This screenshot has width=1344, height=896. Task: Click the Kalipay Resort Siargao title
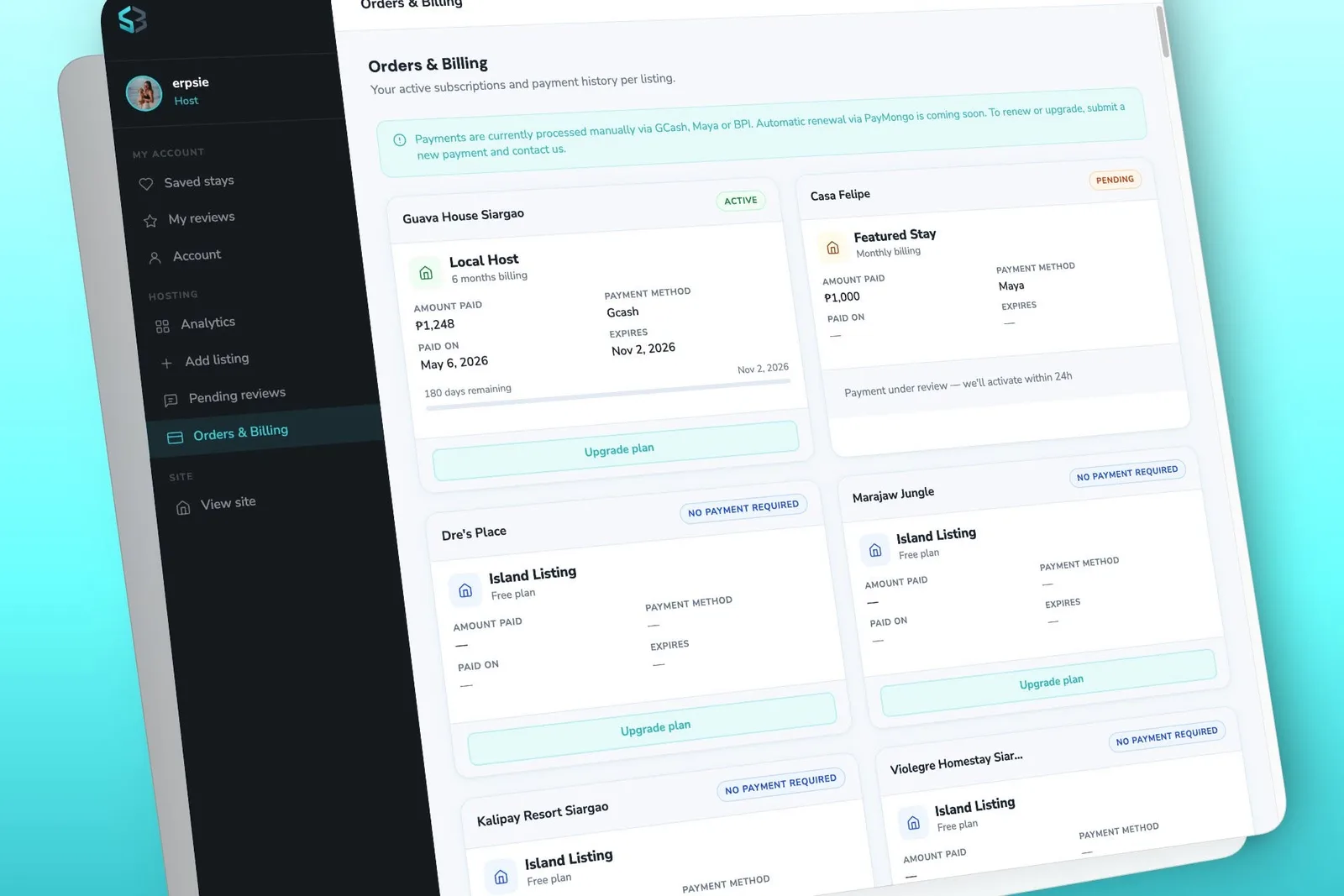(543, 814)
